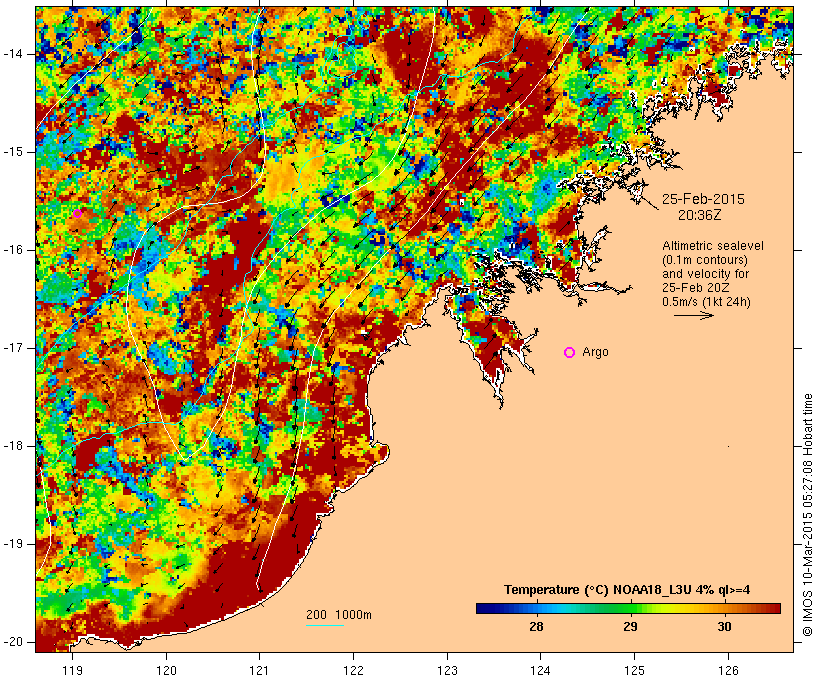Click the color bar '29' tick label
The width and height of the screenshot is (820, 680).
630,627
